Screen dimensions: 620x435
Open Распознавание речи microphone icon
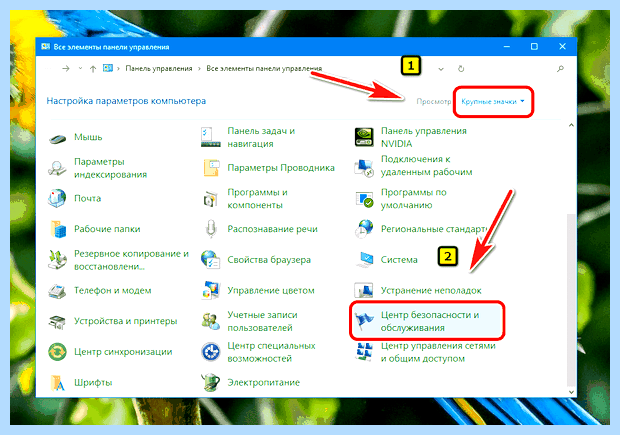pyautogui.click(x=211, y=229)
